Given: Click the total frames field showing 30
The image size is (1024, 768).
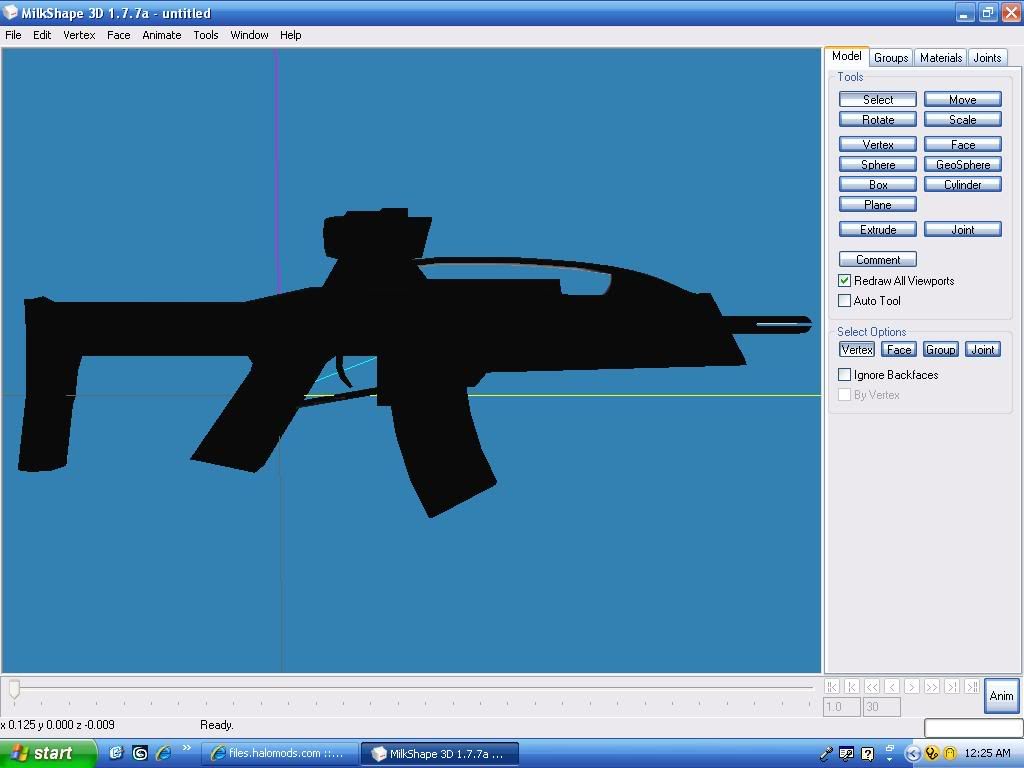Looking at the screenshot, I should click(x=882, y=707).
